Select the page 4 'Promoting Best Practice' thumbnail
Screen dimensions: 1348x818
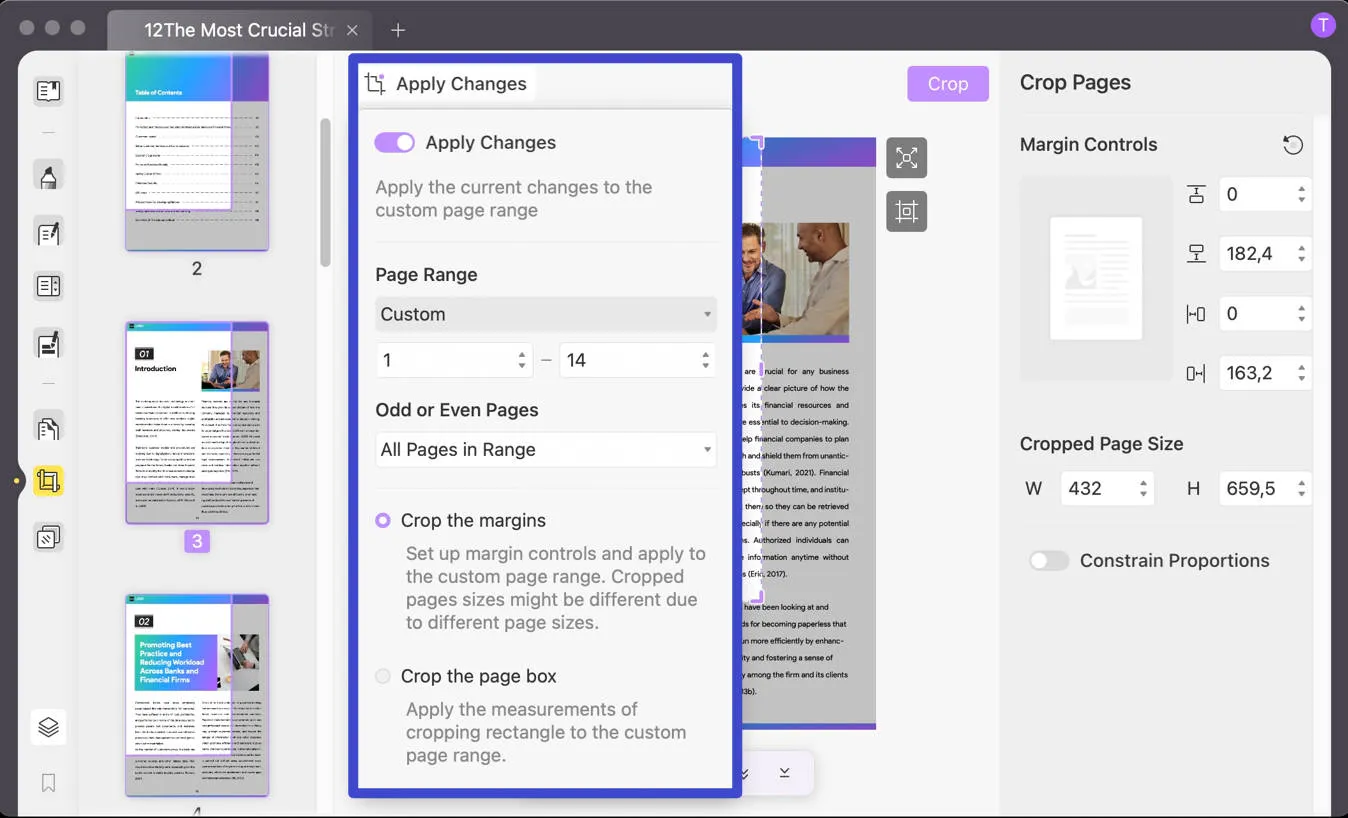coord(197,695)
